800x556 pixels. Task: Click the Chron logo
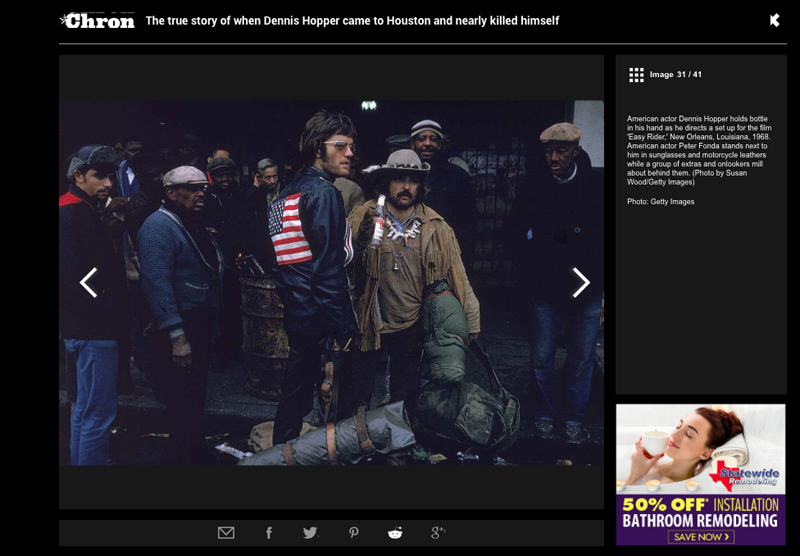[x=97, y=20]
